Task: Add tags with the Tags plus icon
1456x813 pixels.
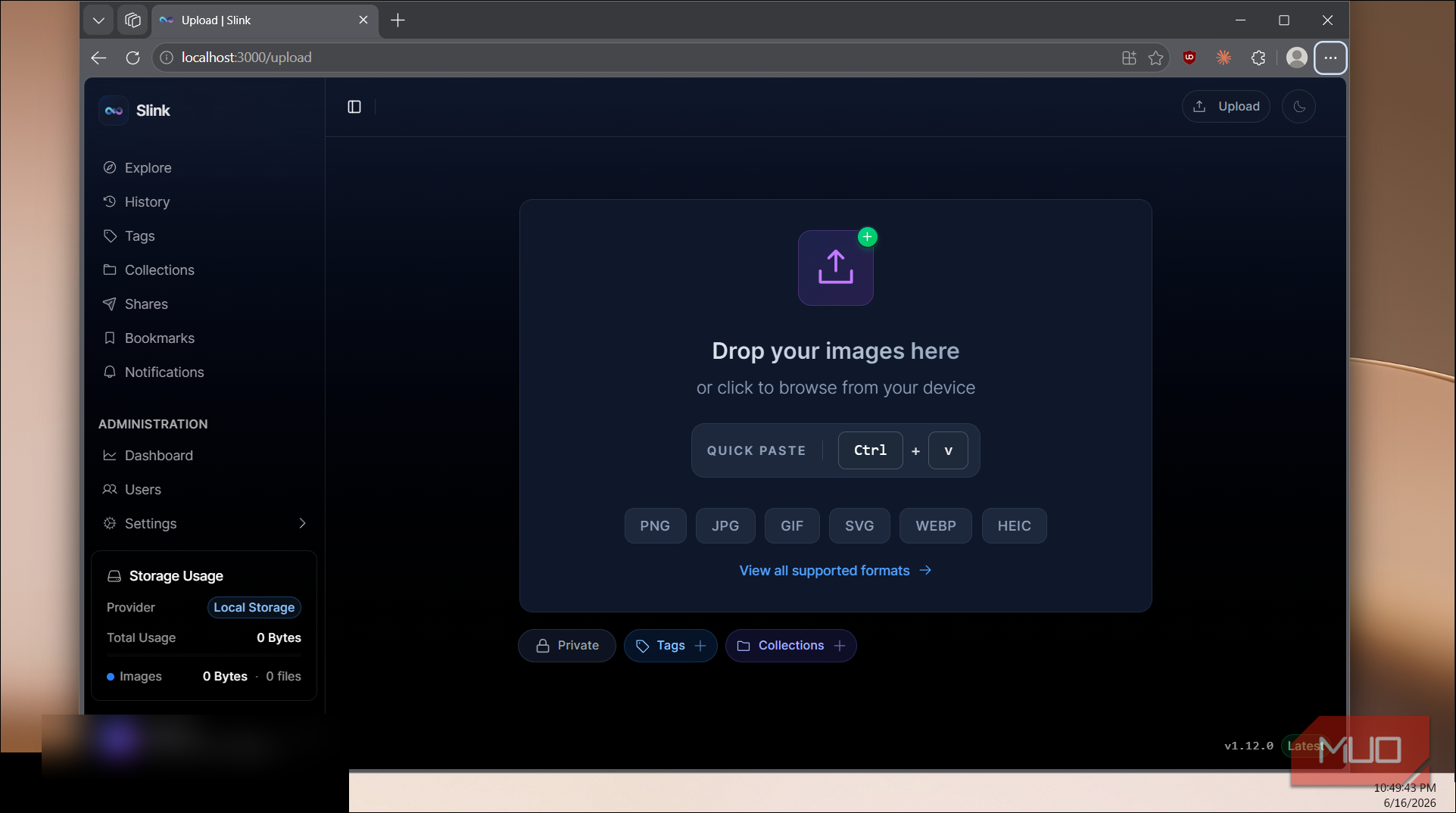Action: click(x=700, y=646)
